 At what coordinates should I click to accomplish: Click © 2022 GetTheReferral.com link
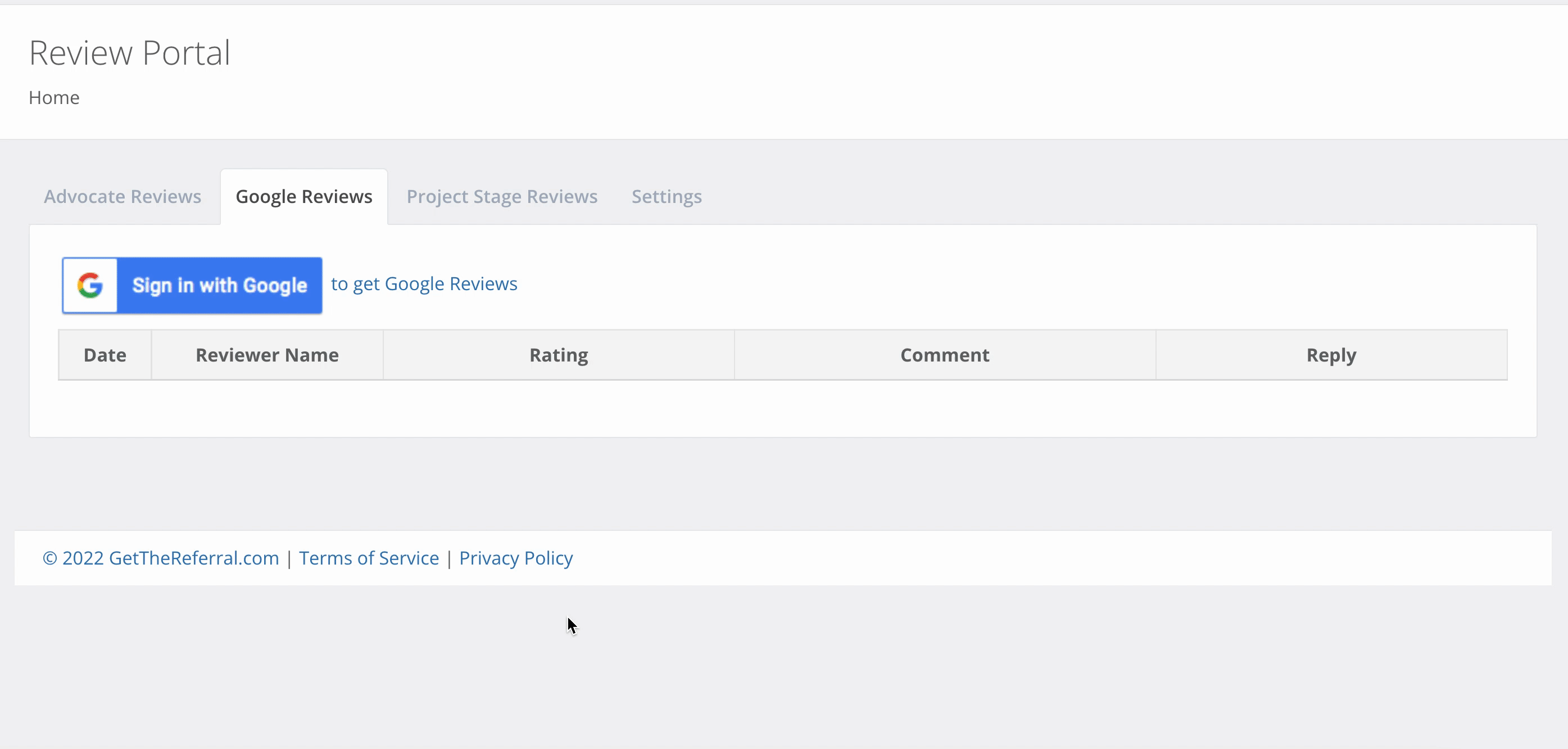(161, 558)
